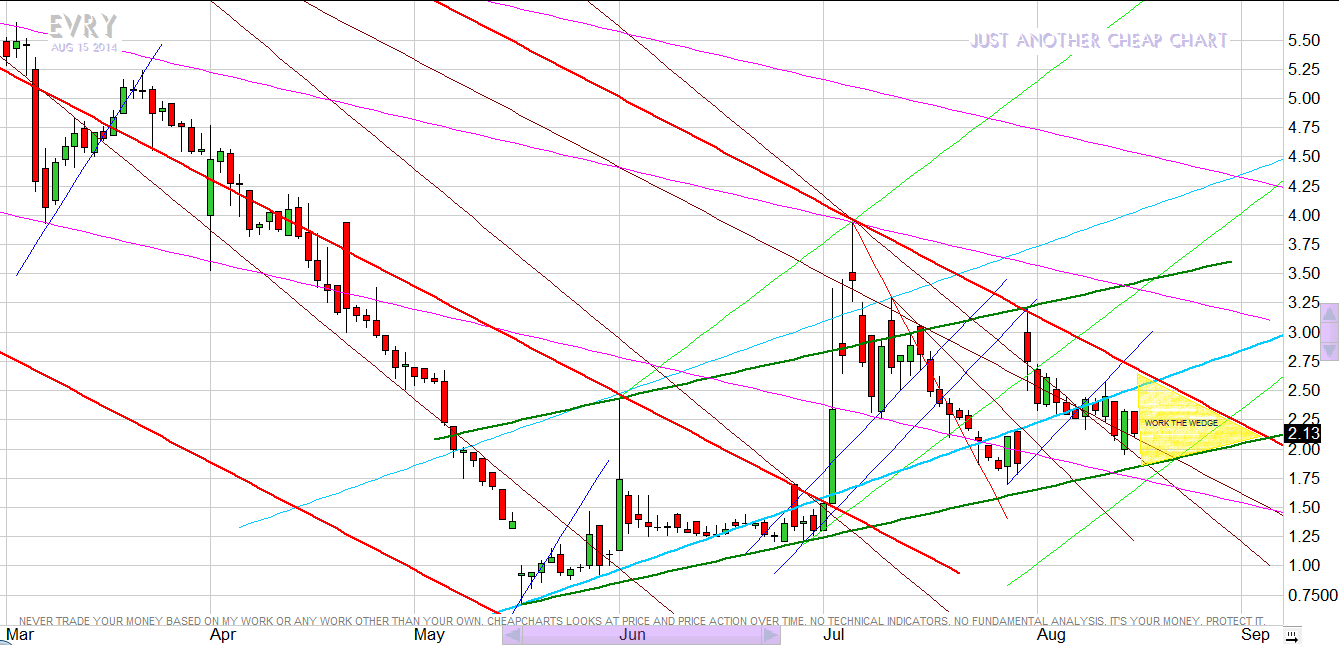
Task: Click the EVRY ticker symbol label
Action: tap(84, 26)
